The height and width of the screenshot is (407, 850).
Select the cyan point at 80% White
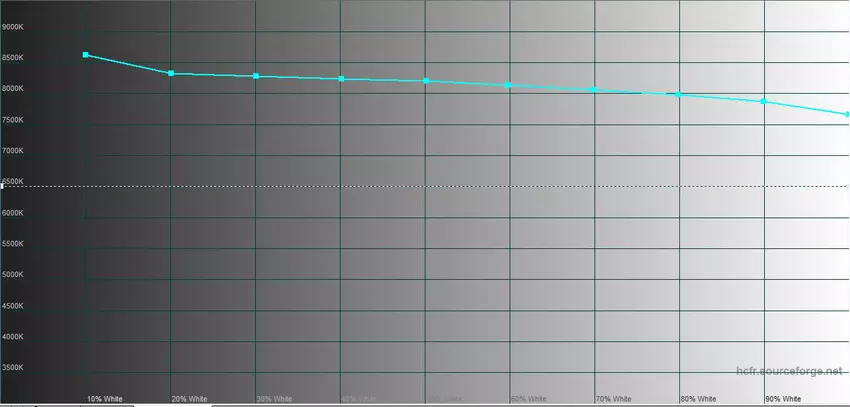[679, 94]
